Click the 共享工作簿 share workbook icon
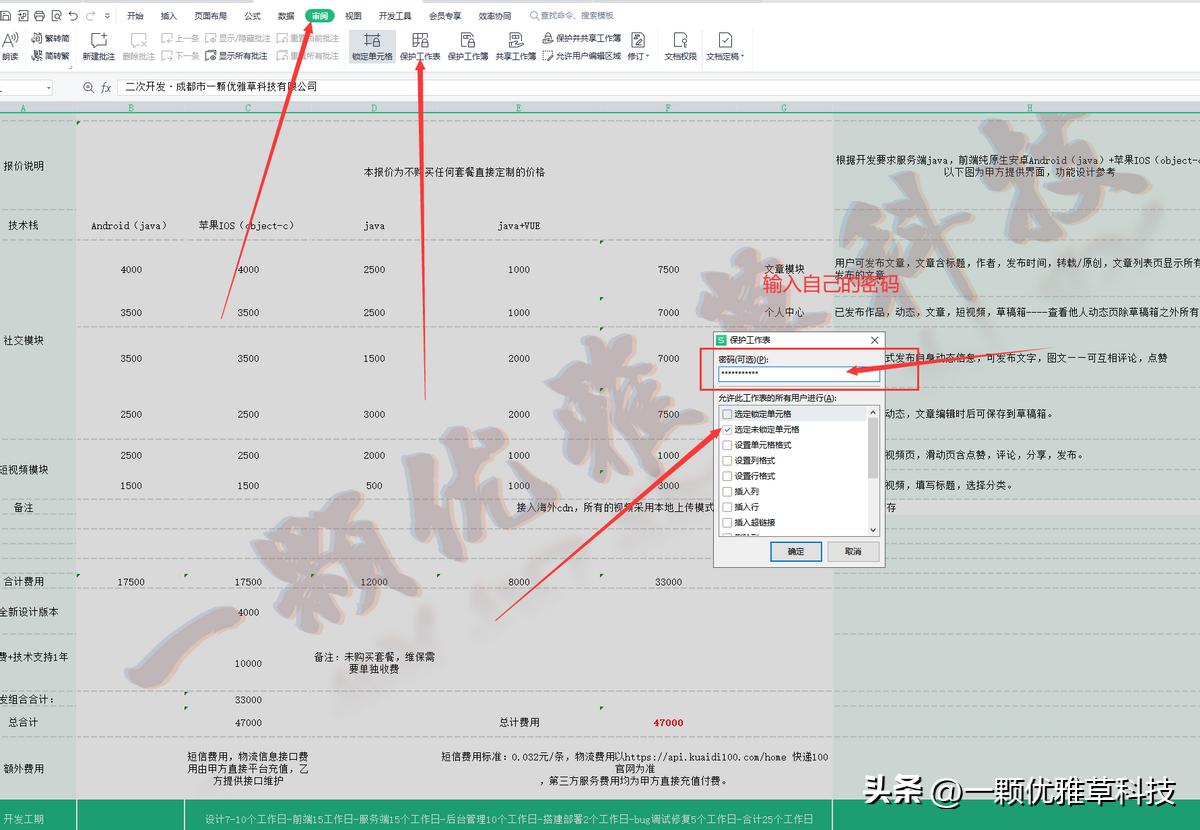This screenshot has height=830, width=1200. click(518, 45)
